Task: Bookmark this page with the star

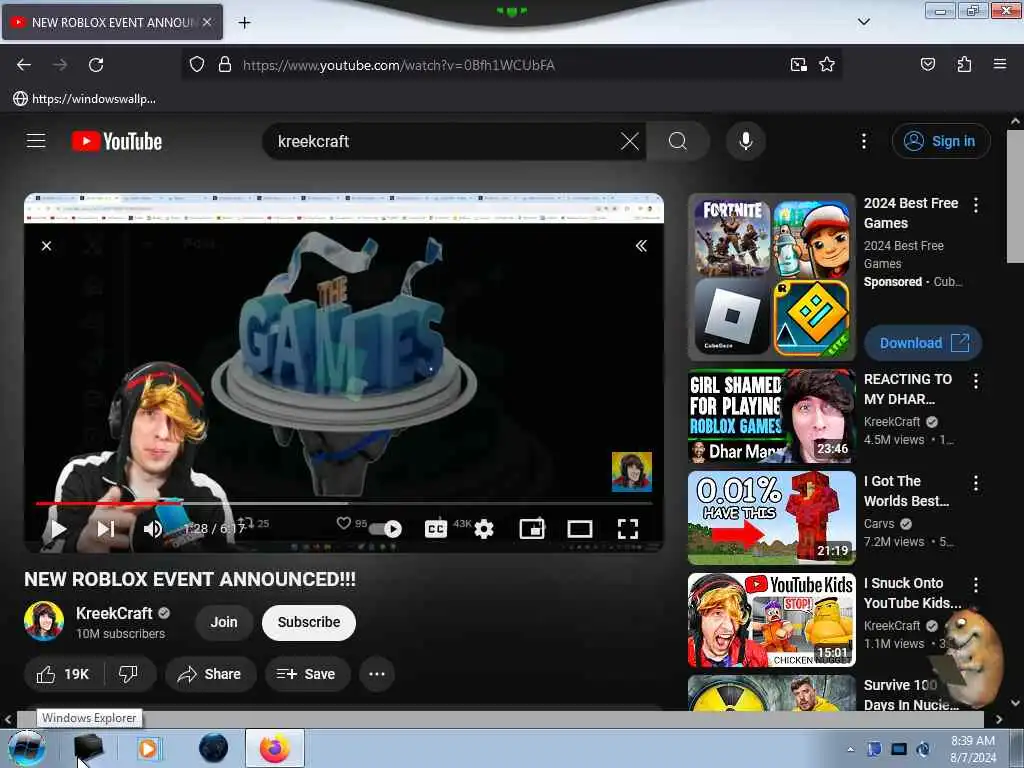Action: [x=827, y=65]
